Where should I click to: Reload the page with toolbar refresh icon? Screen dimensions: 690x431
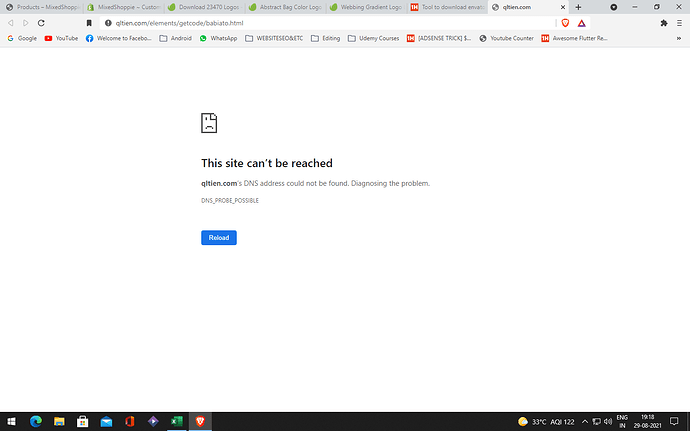tap(41, 23)
